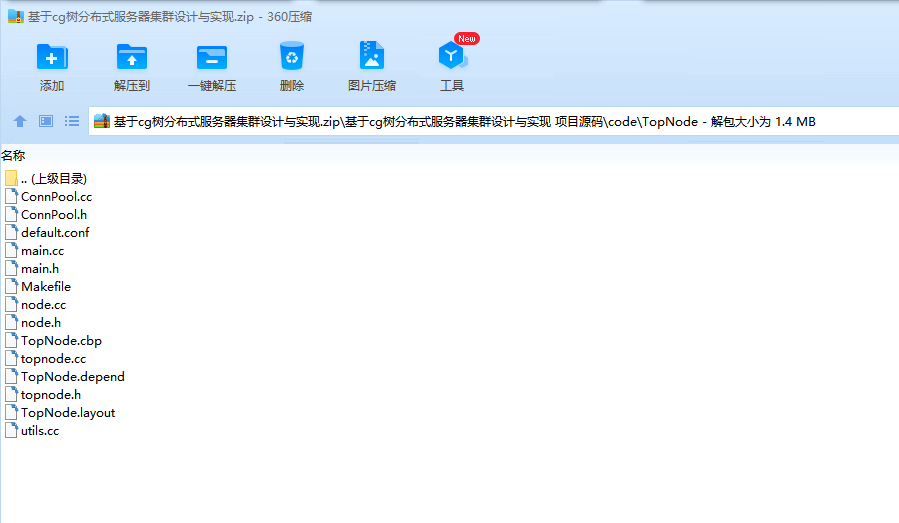This screenshot has height=523, width=899.
Task: Click the 360压缩 app icon in title bar
Action: click(x=15, y=16)
